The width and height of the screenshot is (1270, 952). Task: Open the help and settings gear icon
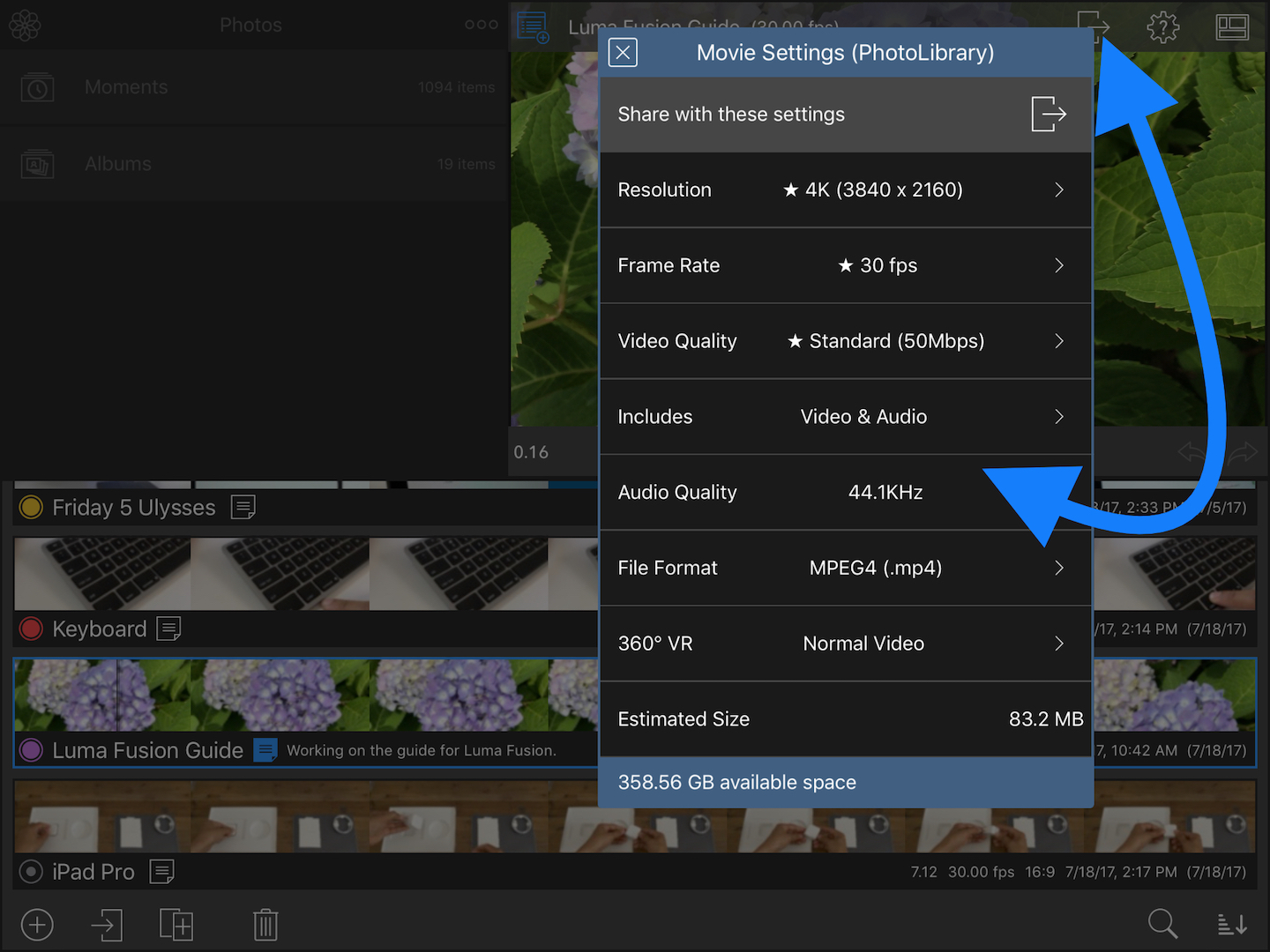point(1162,26)
